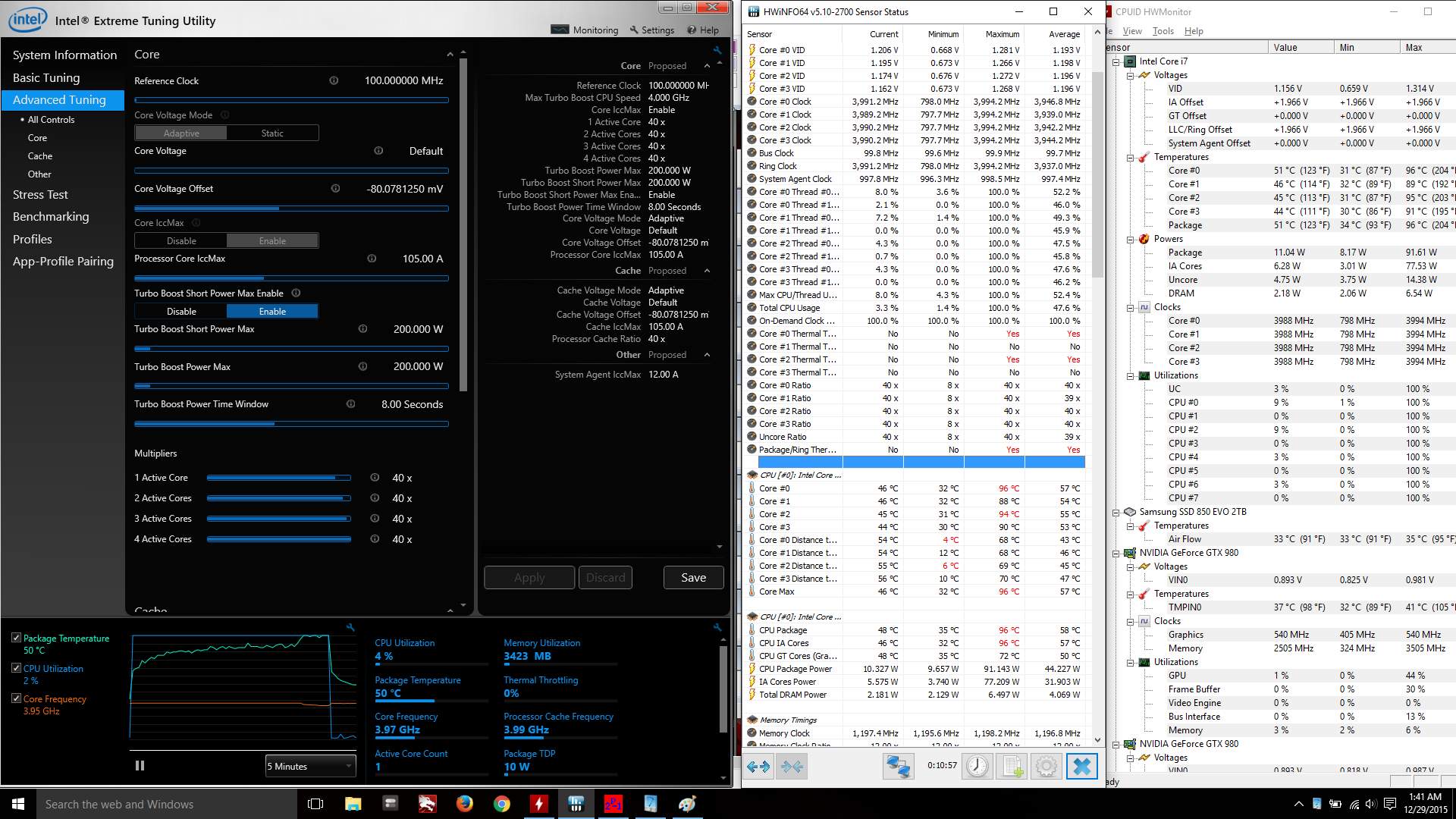
Task: Open the Tools menu in HWMonitor
Action: click(1163, 31)
